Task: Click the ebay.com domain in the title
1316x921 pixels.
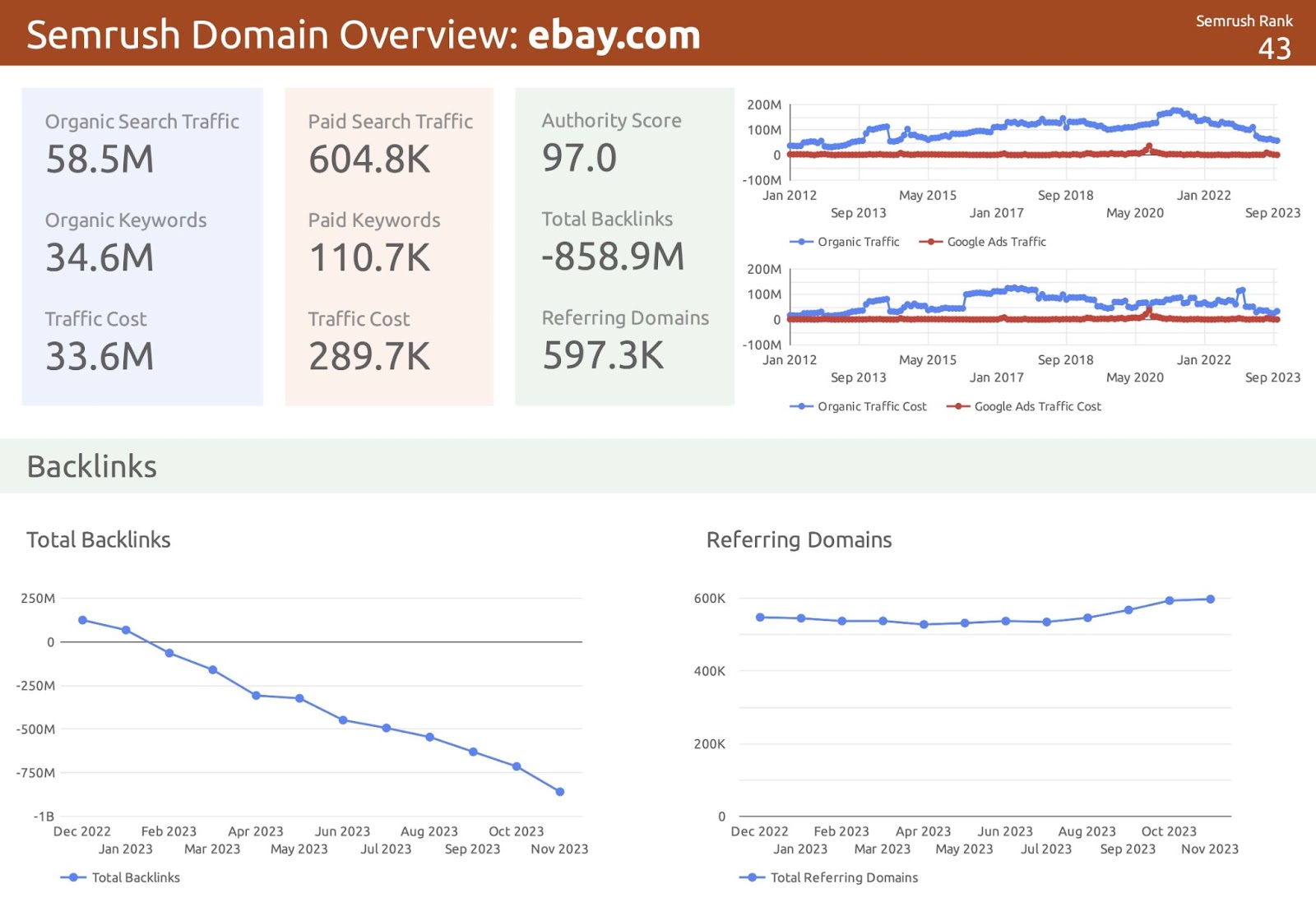Action: (614, 35)
